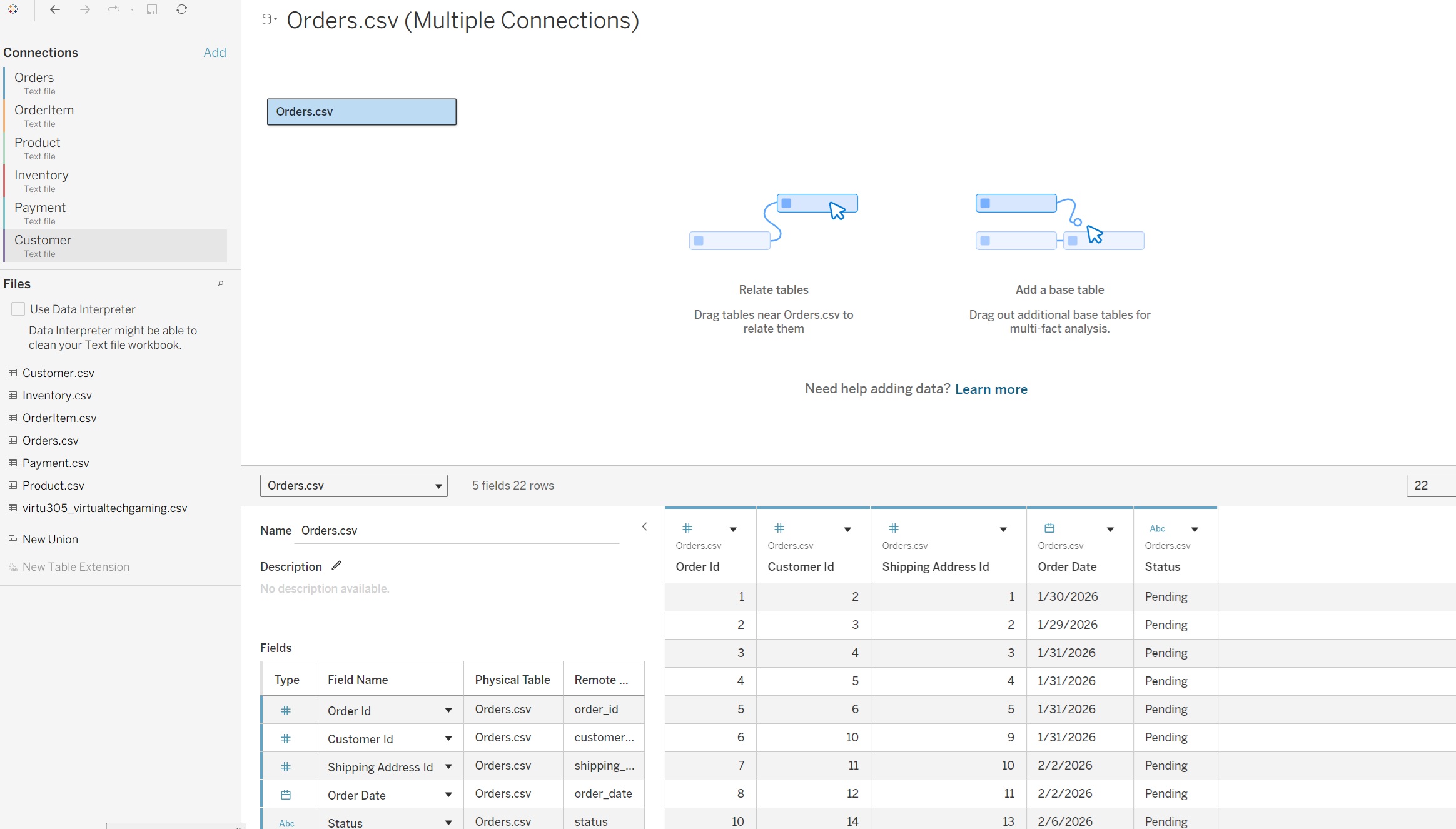Collapse the metadata pane with the chevron
This screenshot has width=1456, height=829.
645,526
